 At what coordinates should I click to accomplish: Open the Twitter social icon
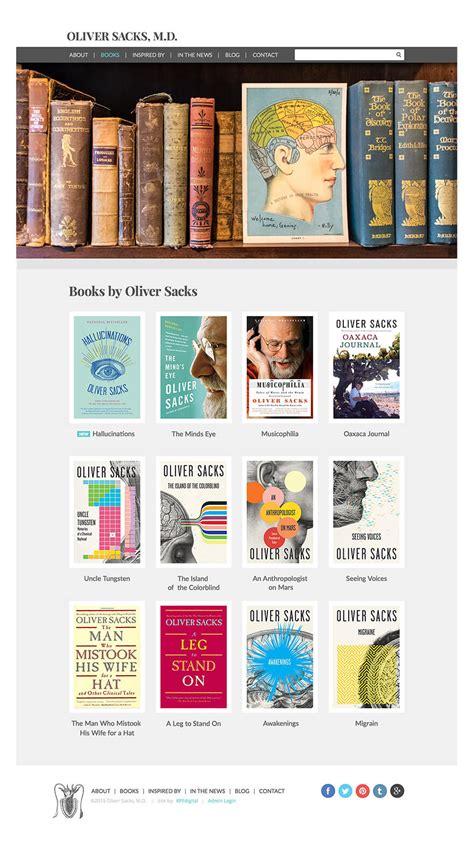pos(345,790)
